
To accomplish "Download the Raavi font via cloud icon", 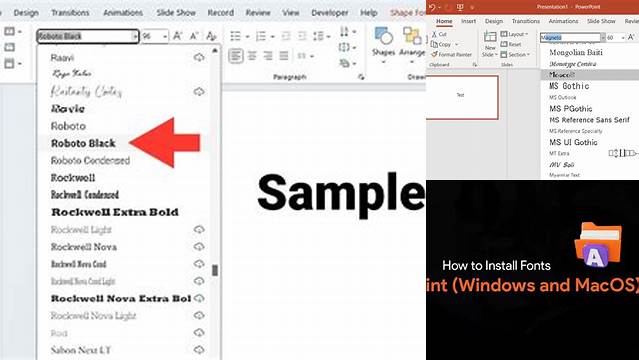I will (199, 57).
